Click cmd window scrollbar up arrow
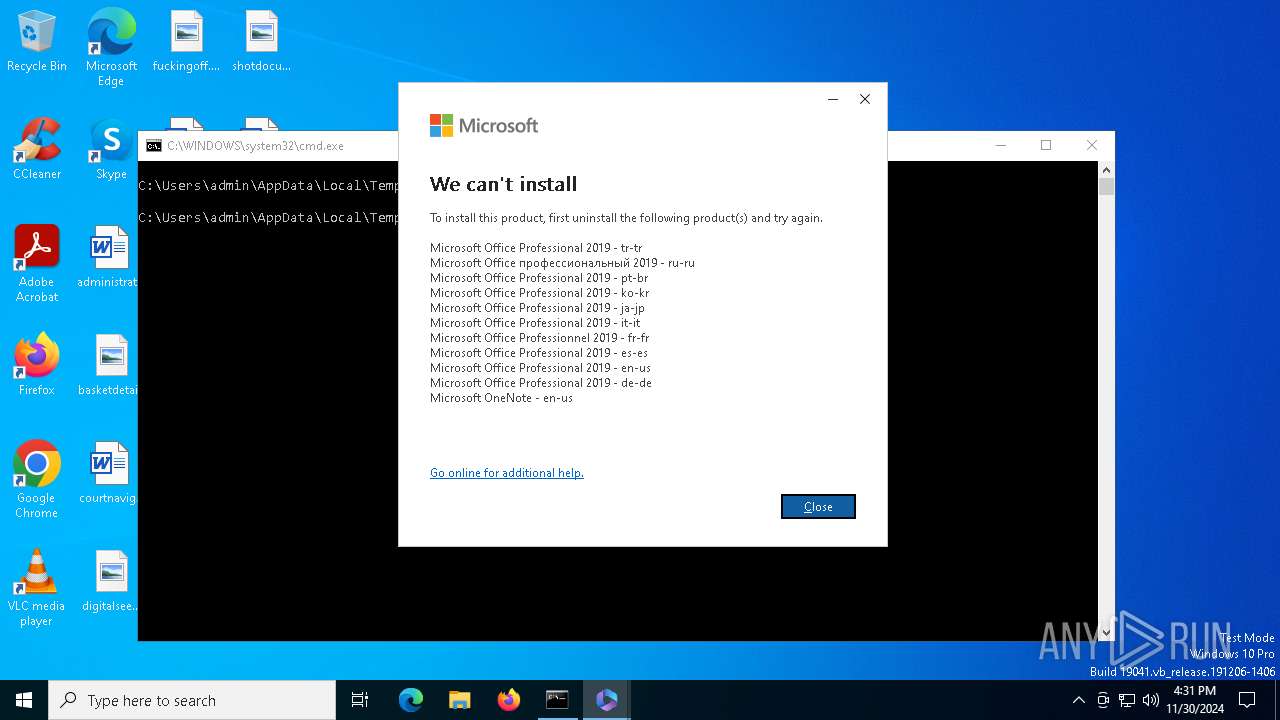Image resolution: width=1280 pixels, height=720 pixels. [x=1106, y=171]
